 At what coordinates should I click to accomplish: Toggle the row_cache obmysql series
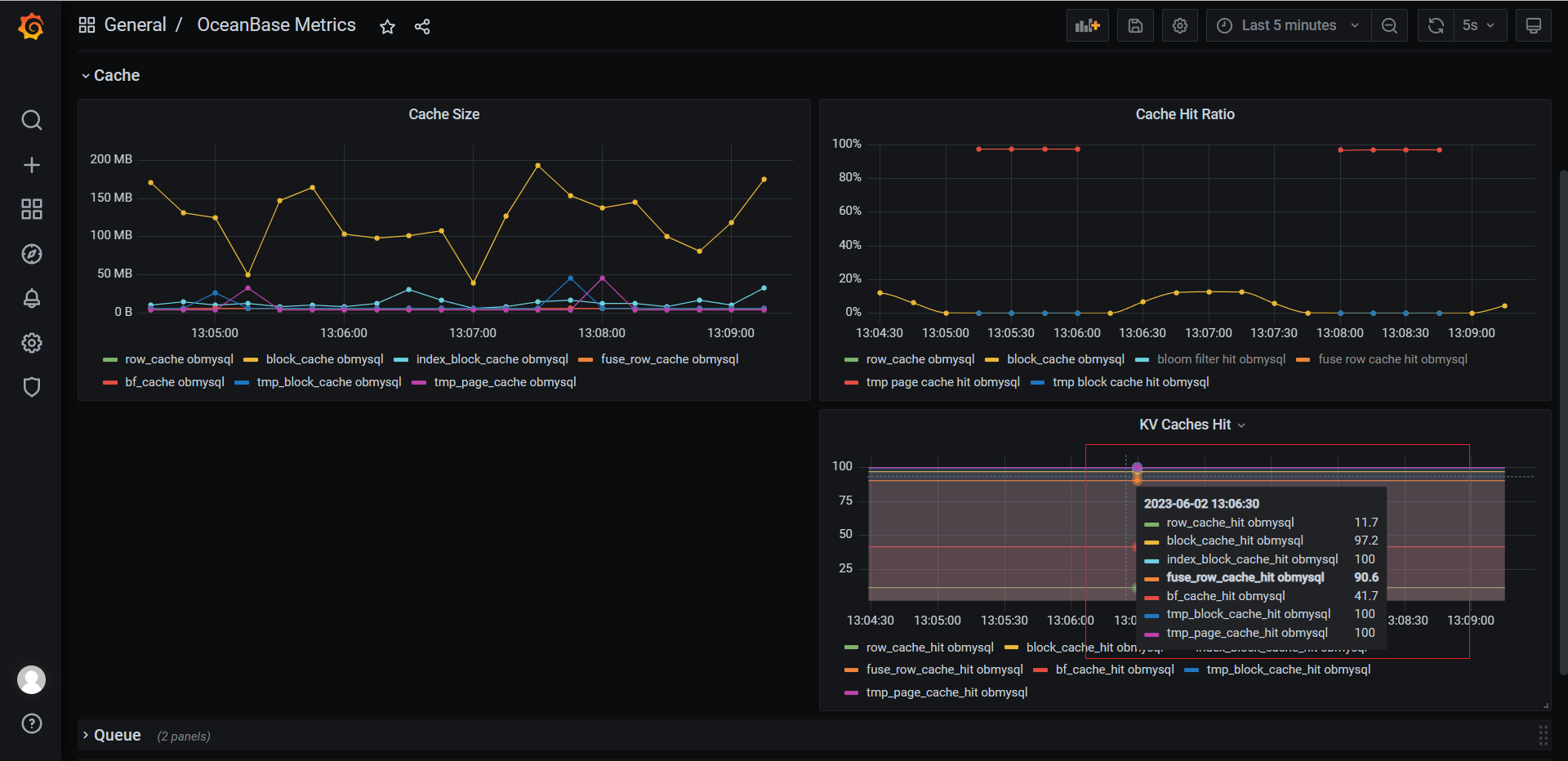[179, 358]
